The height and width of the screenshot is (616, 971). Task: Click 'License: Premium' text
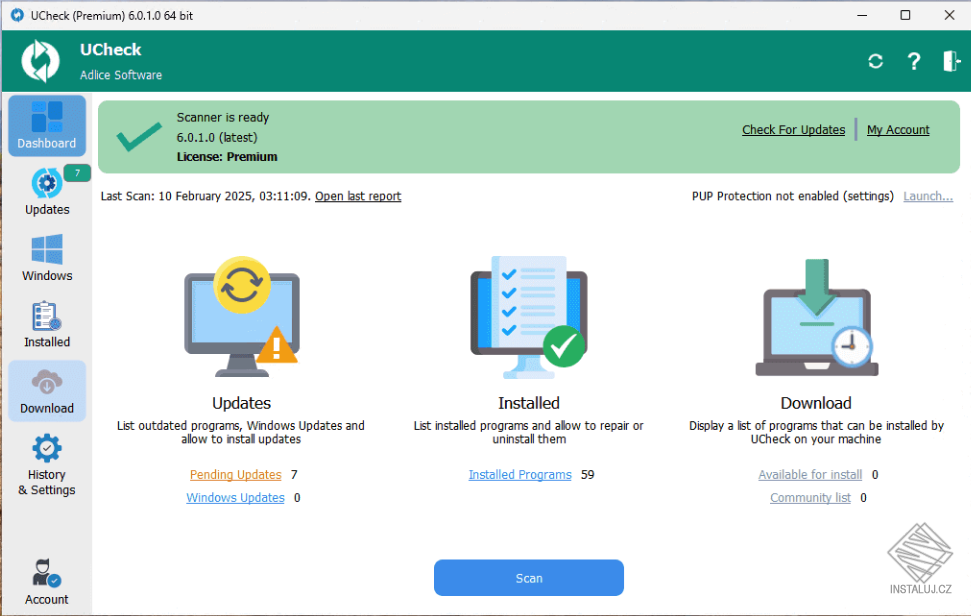[x=227, y=157]
